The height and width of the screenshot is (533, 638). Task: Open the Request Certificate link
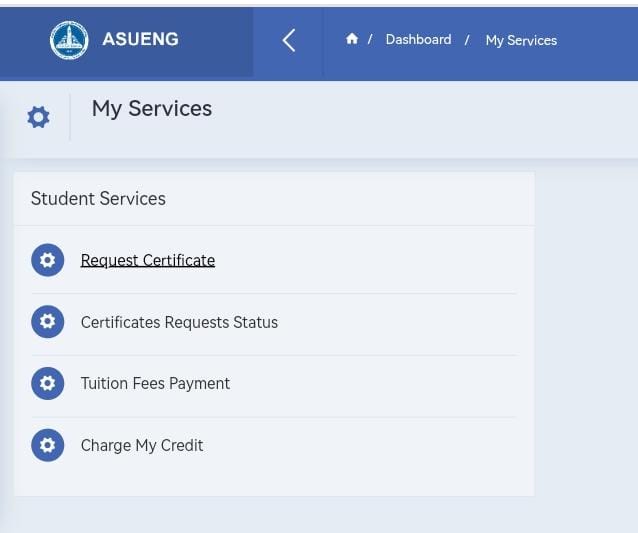148,260
